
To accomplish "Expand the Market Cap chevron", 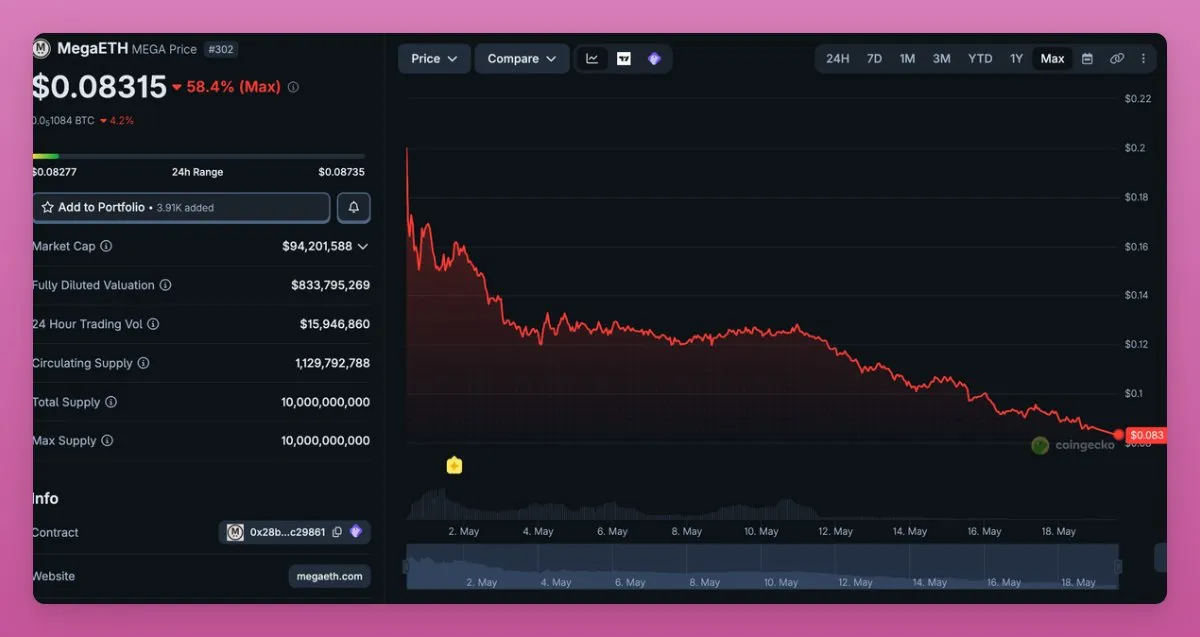I will click(x=362, y=246).
